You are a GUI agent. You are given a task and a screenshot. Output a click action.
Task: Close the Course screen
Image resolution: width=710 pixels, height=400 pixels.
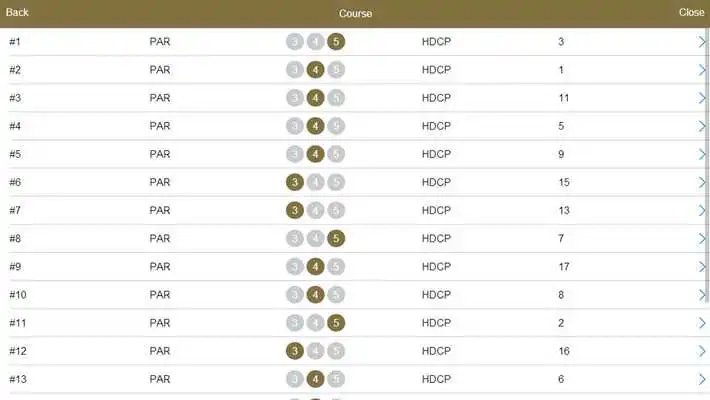pyautogui.click(x=691, y=12)
